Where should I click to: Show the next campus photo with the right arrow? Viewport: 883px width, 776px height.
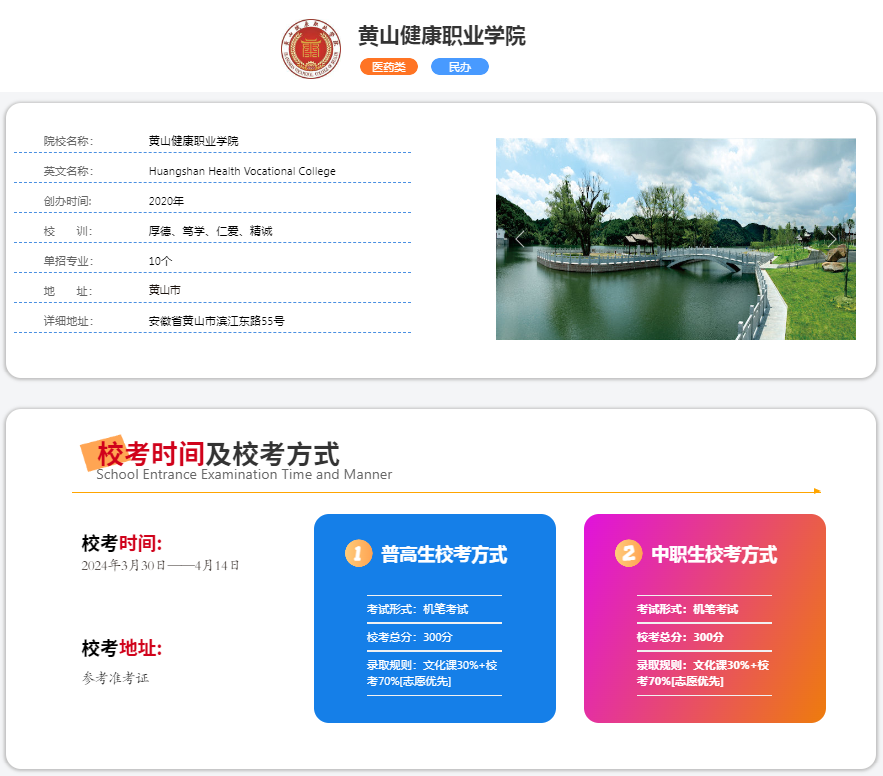(832, 239)
